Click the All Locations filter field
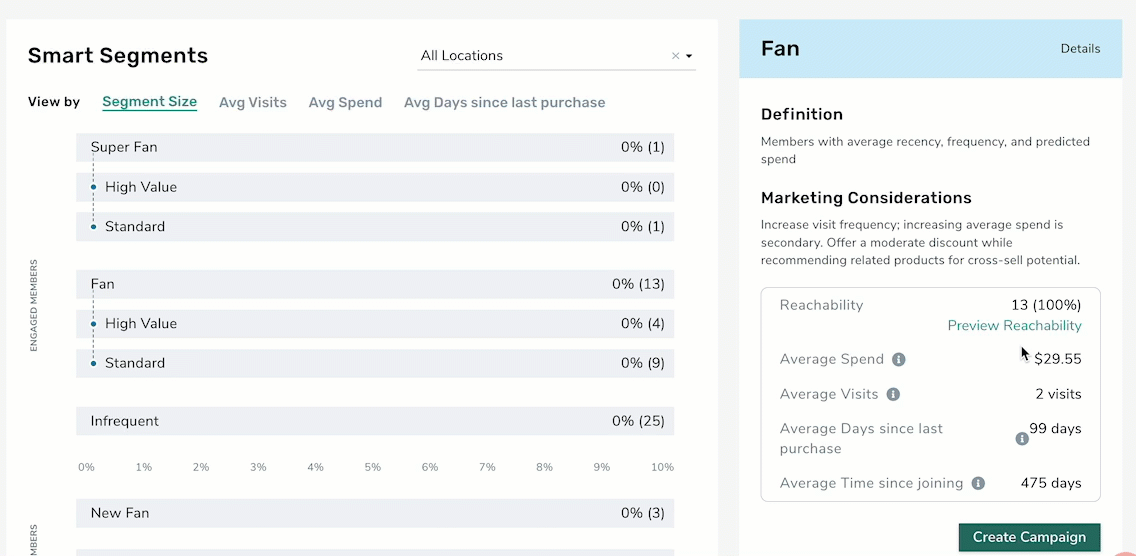The image size is (1136, 556). 556,56
